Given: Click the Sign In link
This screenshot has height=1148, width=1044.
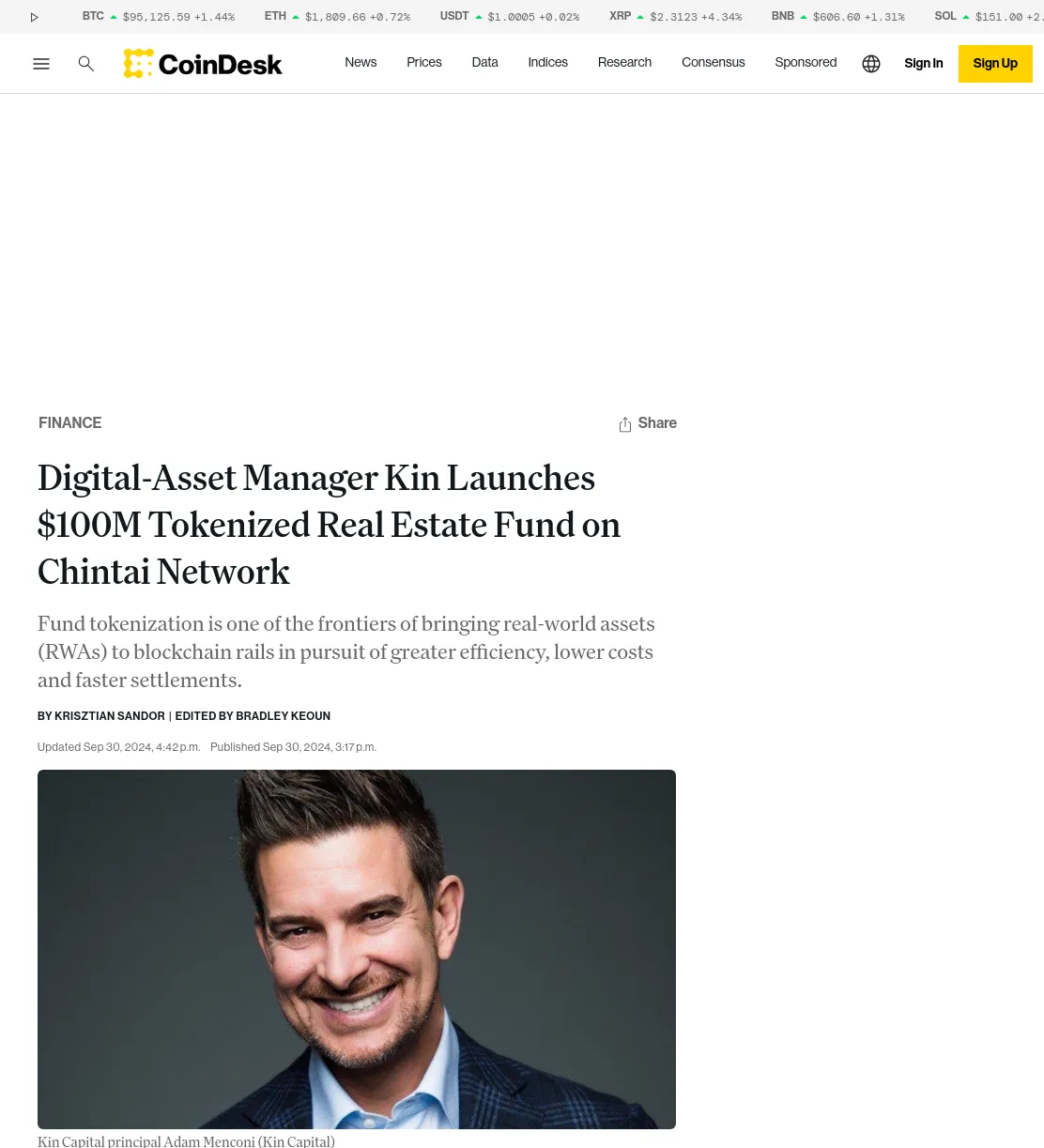Looking at the screenshot, I should tap(924, 63).
